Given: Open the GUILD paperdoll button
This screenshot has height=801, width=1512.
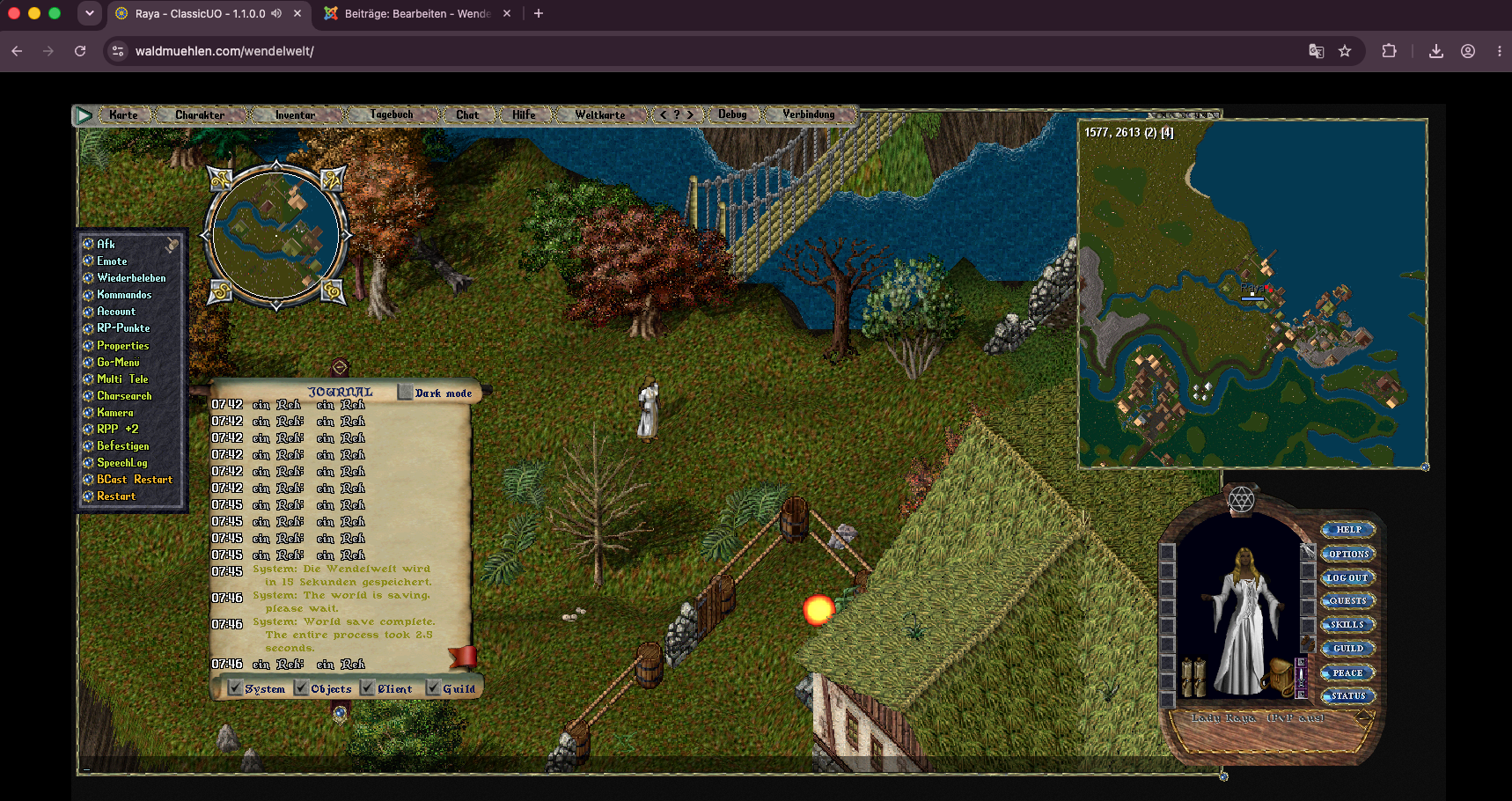Looking at the screenshot, I should (x=1348, y=649).
